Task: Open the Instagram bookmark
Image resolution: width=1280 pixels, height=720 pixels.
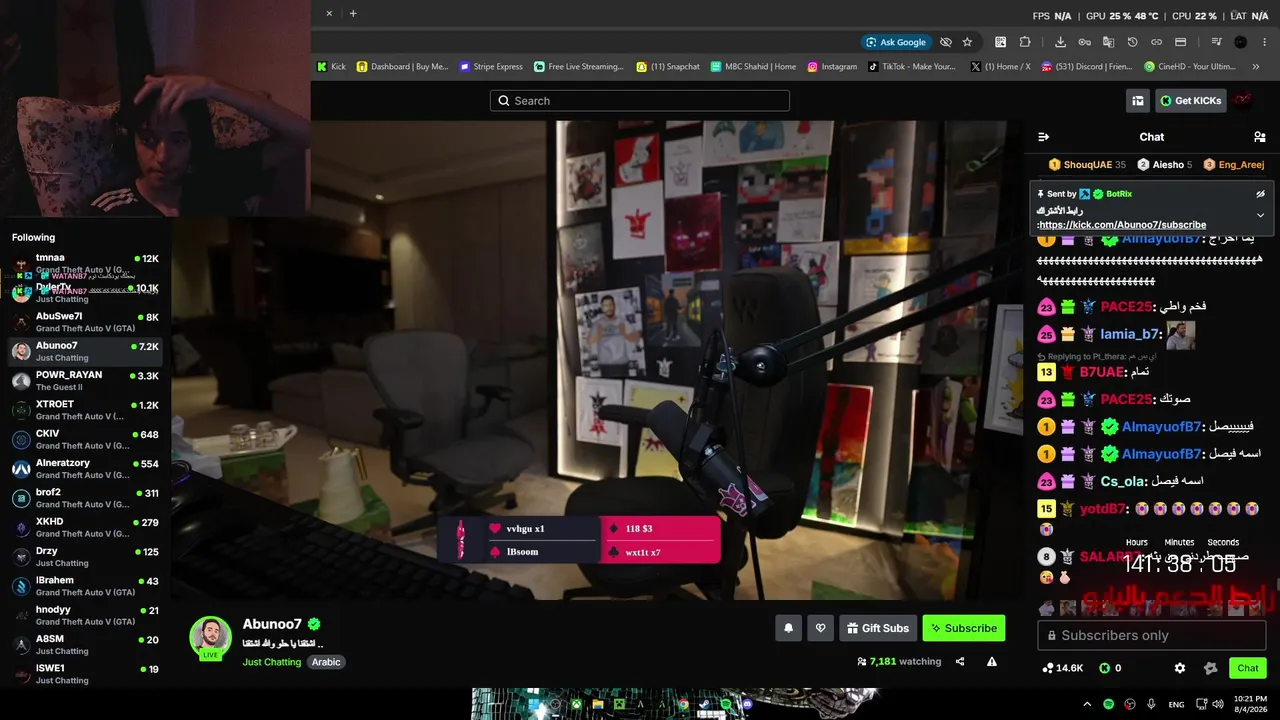Action: point(832,67)
